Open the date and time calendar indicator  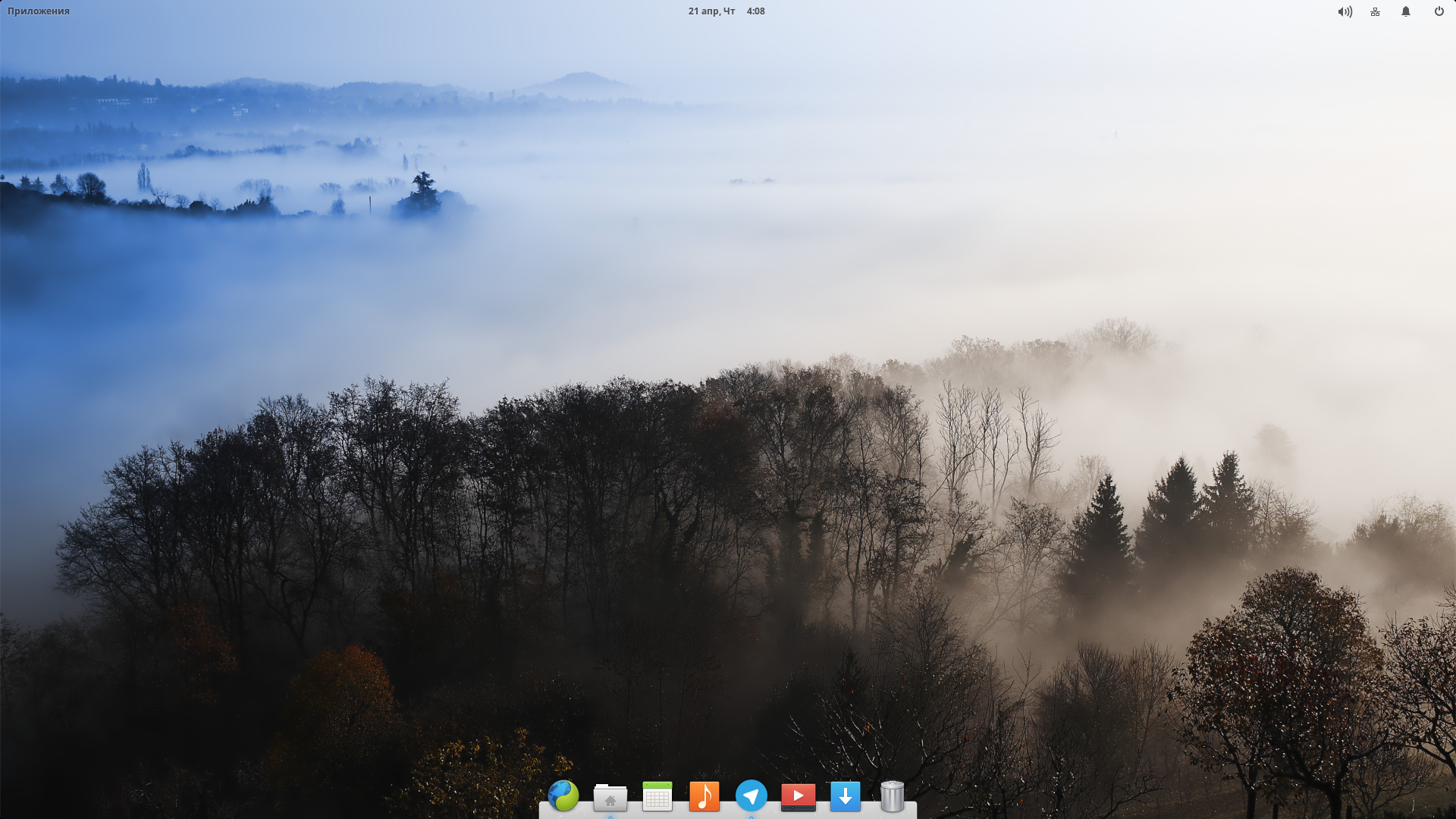pos(726,11)
